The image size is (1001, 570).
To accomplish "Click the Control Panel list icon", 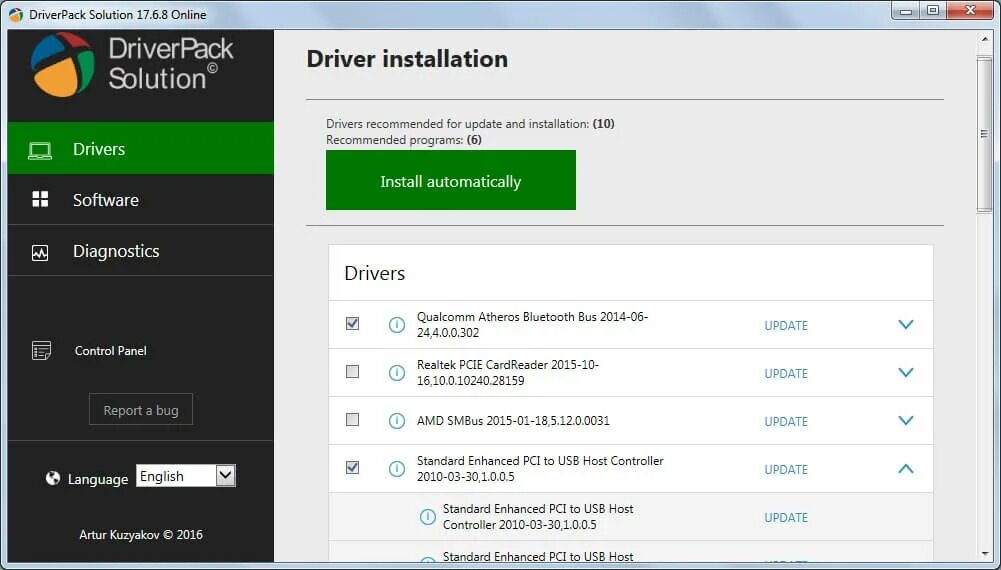I will (x=41, y=350).
